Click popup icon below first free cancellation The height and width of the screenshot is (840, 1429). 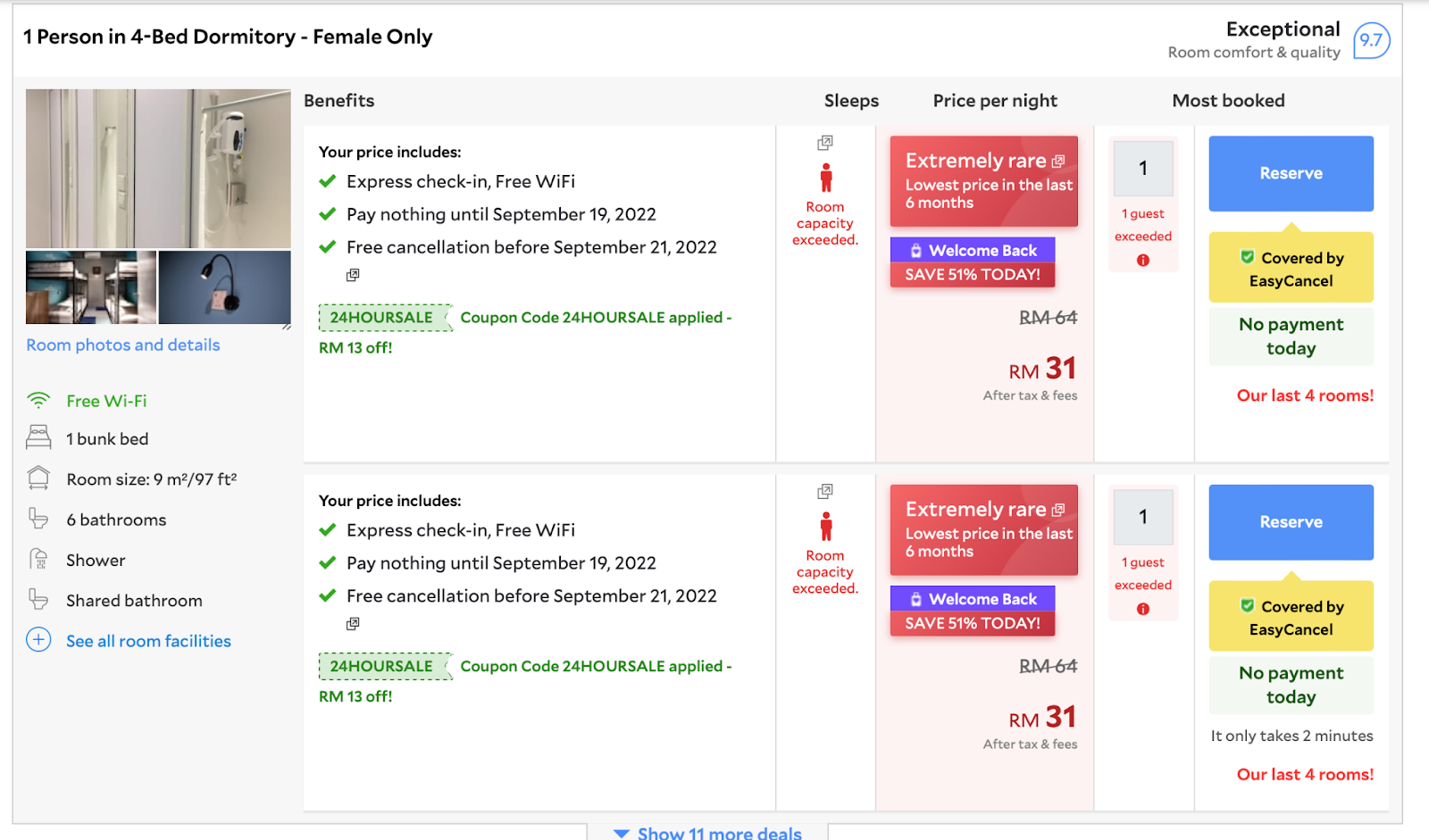pyautogui.click(x=353, y=275)
